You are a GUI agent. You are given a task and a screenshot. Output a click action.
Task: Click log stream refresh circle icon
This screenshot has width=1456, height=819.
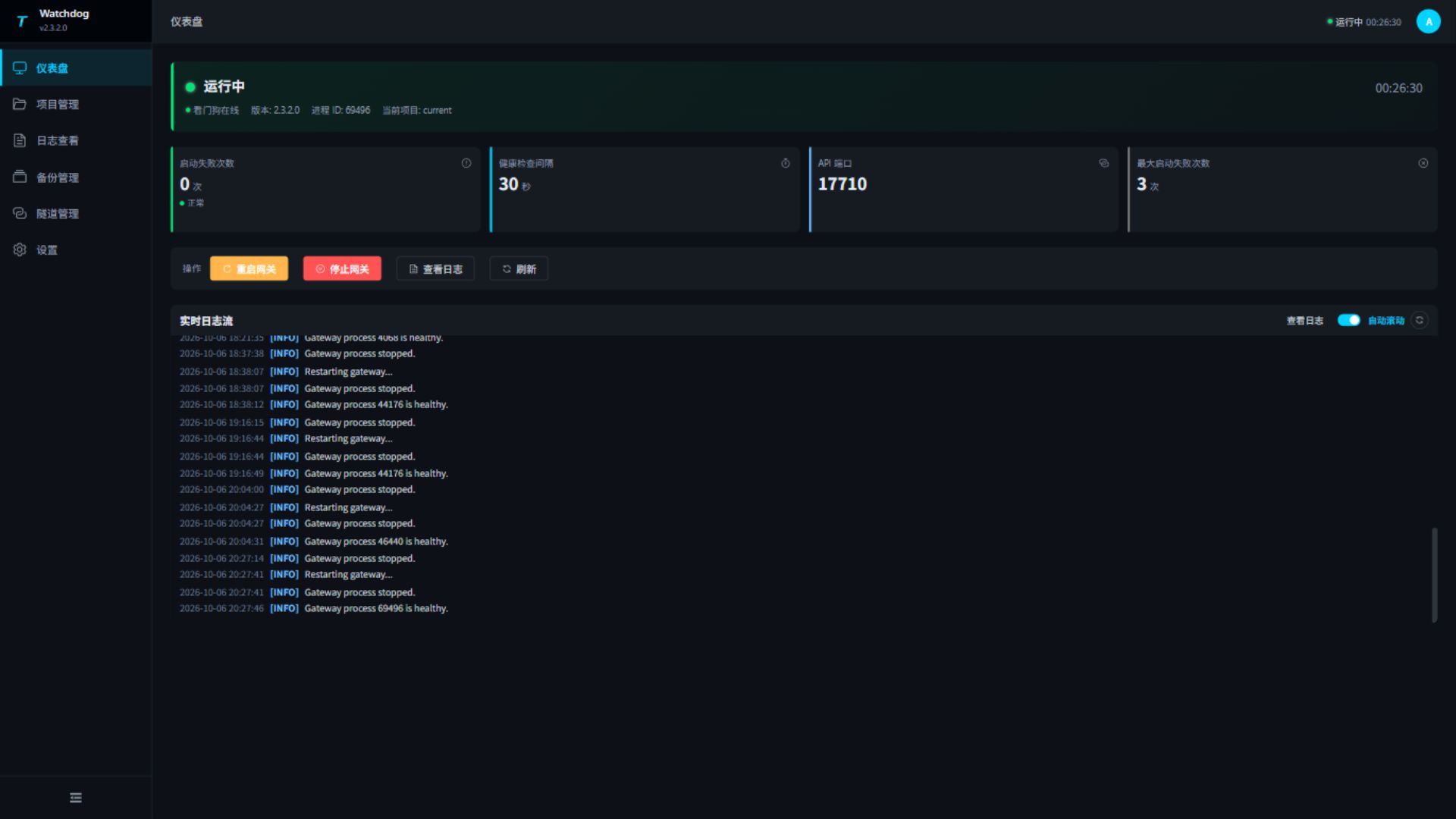[1420, 320]
